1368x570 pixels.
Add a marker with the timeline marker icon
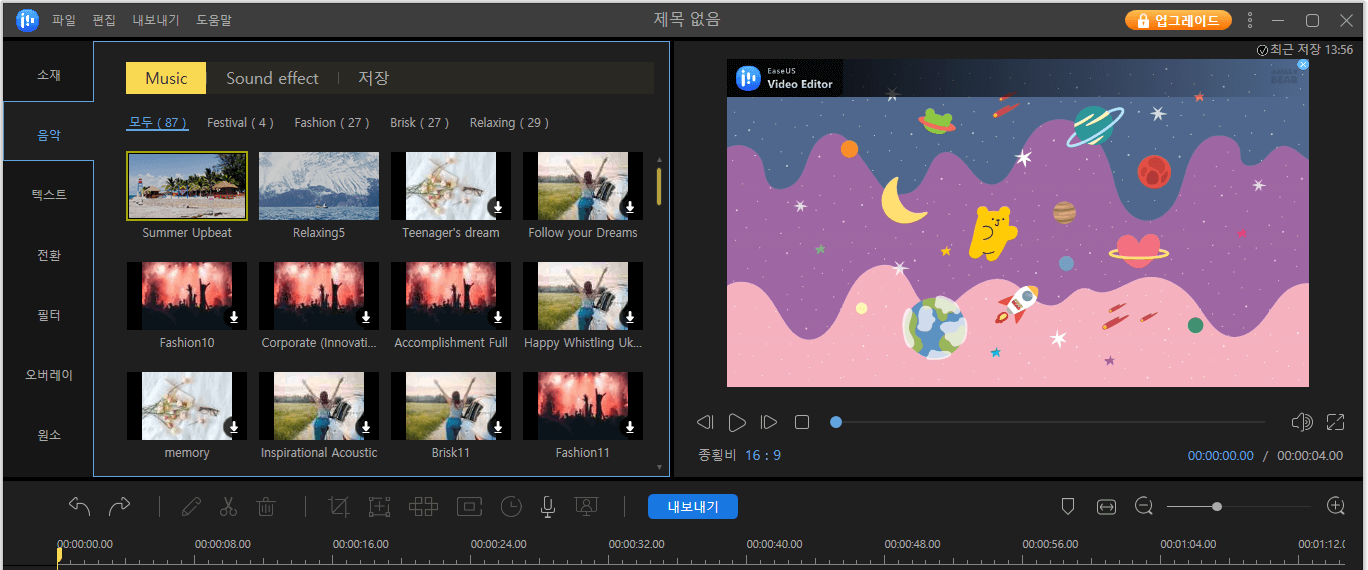pyautogui.click(x=1067, y=507)
